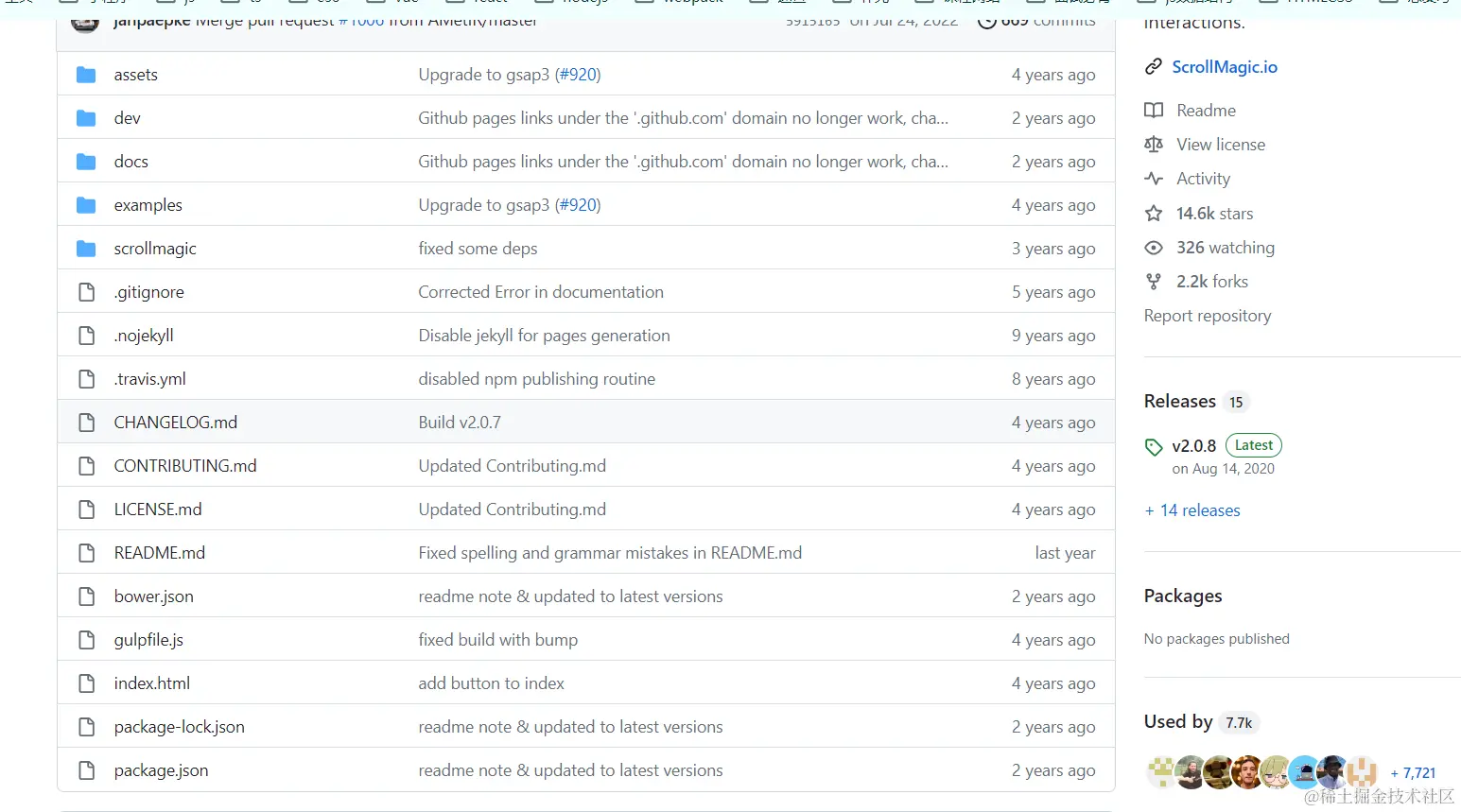1461x812 pixels.
Task: Click 'last year' timestamp in README.md row
Action: 1065,553
